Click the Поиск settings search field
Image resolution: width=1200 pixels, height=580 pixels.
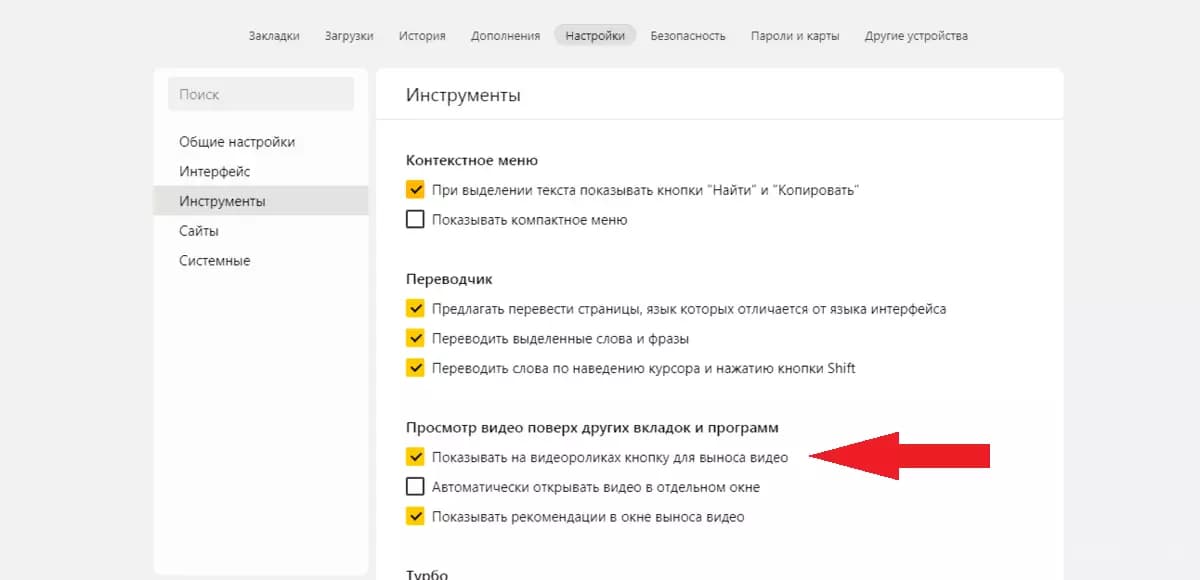coord(261,94)
